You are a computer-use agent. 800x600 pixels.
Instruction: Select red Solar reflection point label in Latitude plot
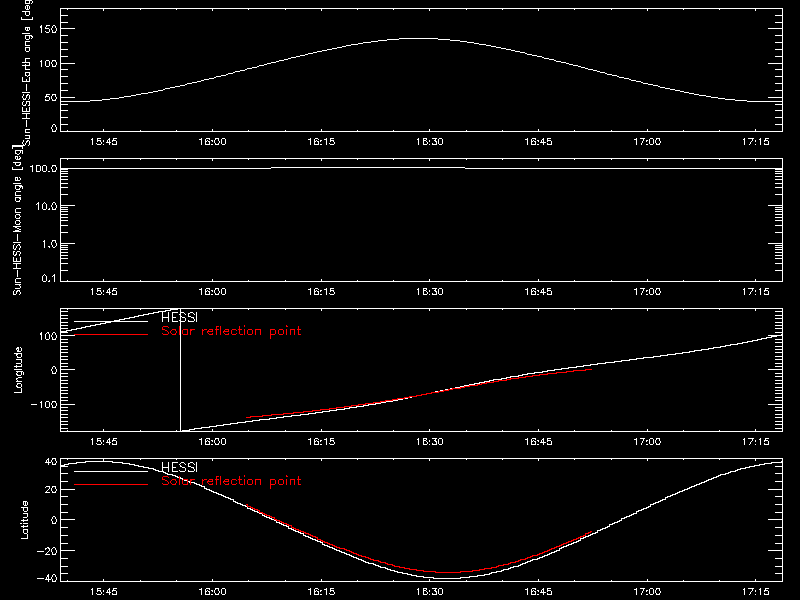[231, 481]
